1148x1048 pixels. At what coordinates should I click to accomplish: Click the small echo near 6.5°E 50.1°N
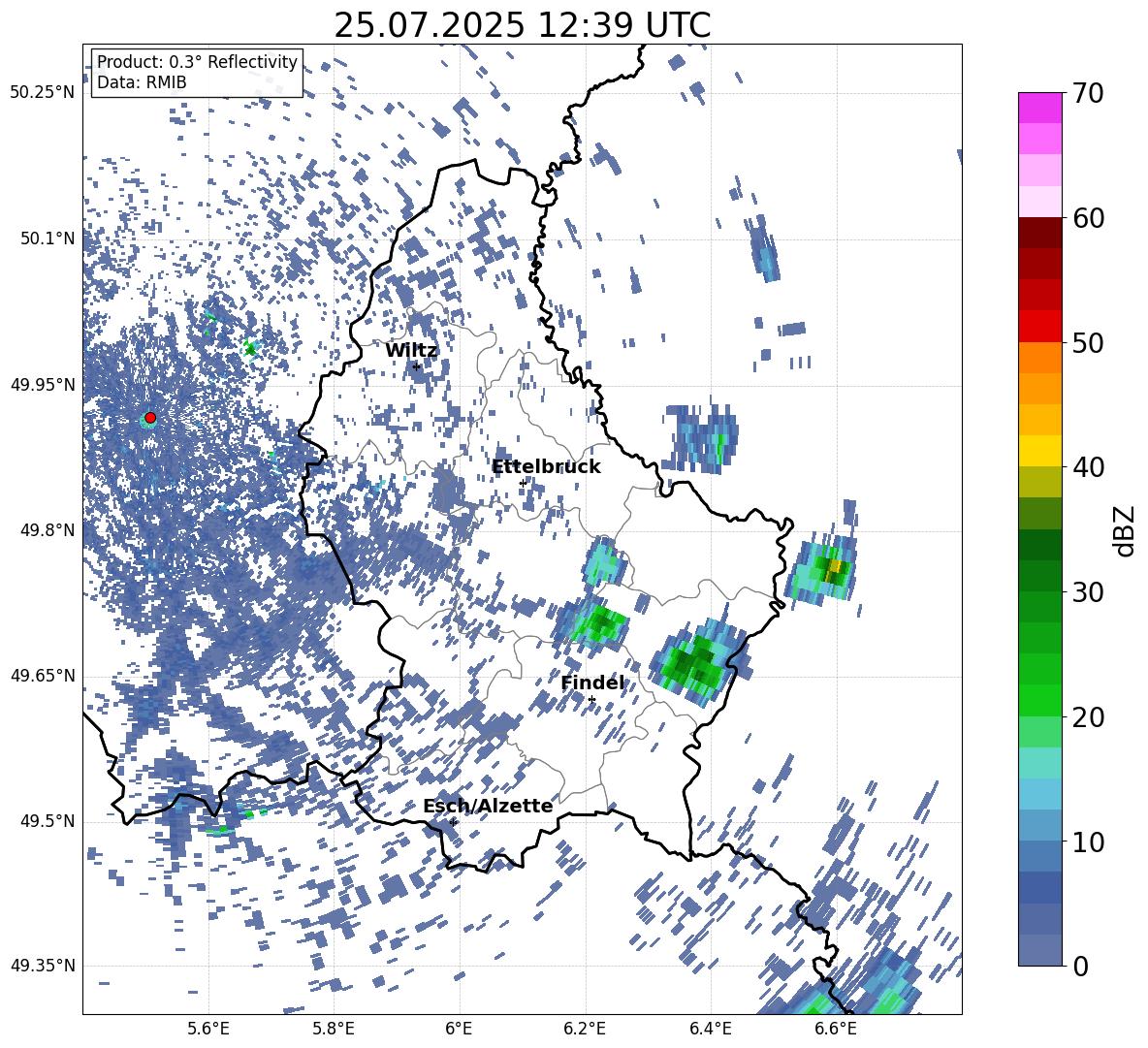764,249
